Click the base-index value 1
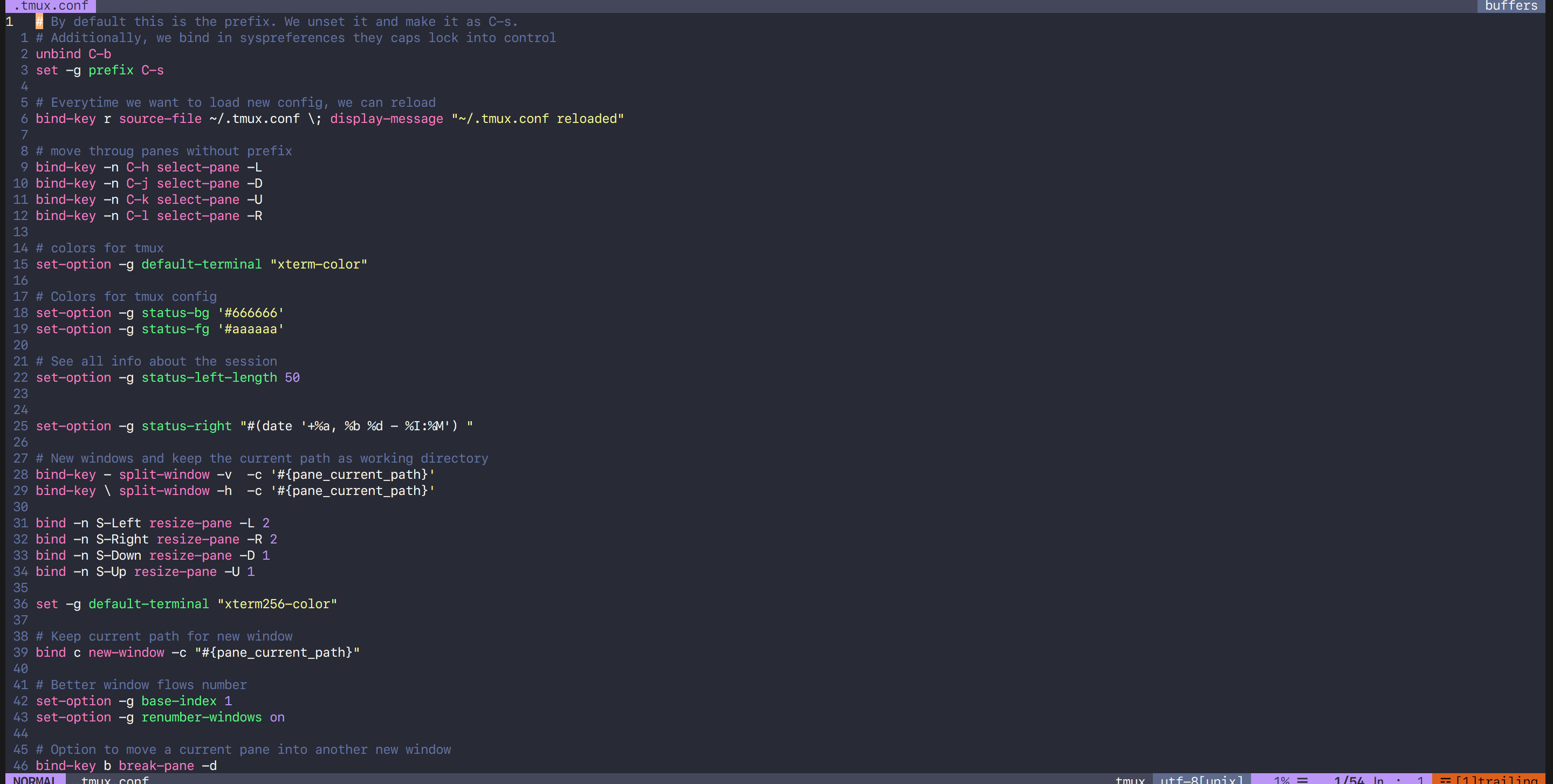Viewport: 1553px width, 784px height. point(228,701)
